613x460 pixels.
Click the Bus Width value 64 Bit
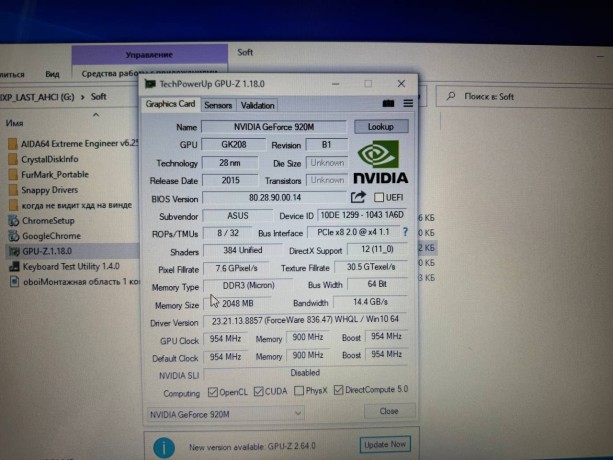tap(377, 284)
